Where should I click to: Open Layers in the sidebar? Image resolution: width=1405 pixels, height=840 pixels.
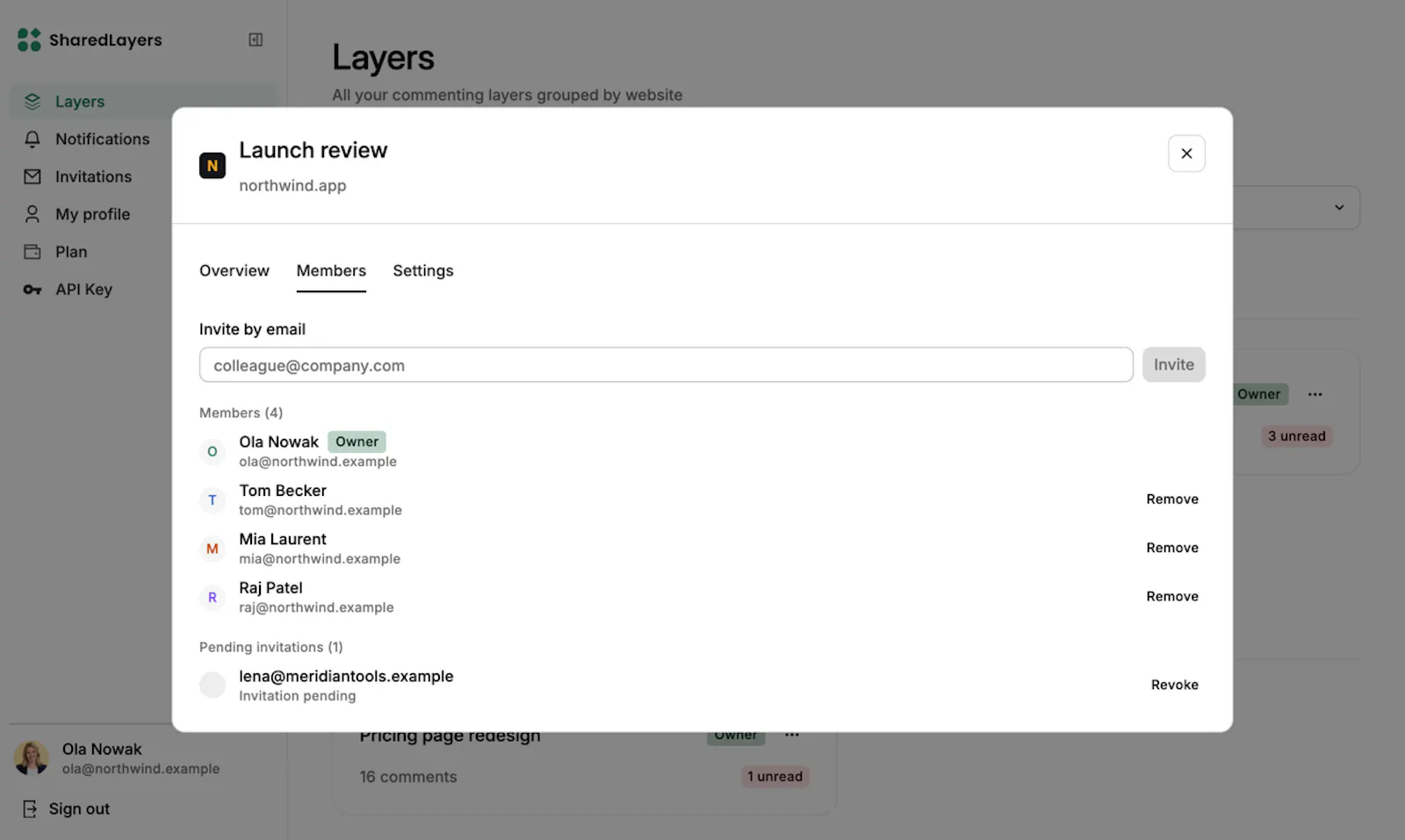pos(143,101)
